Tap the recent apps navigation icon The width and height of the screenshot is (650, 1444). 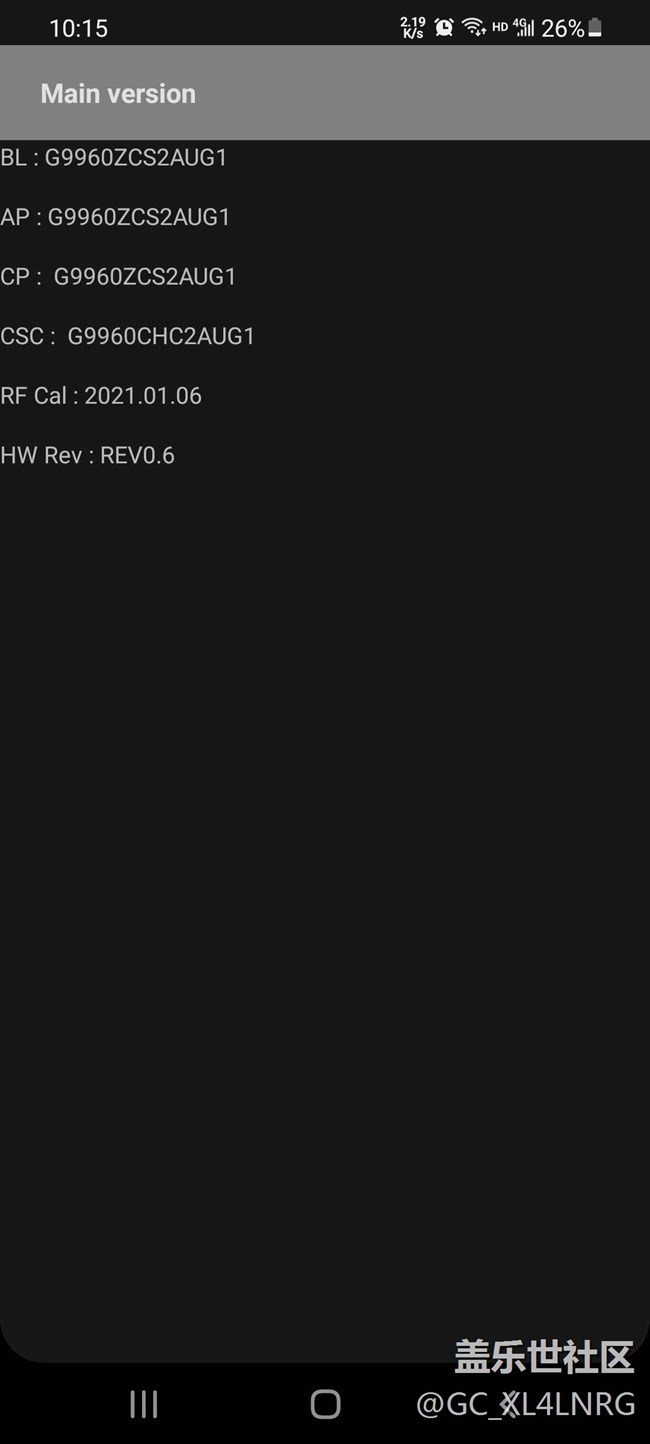[144, 1404]
